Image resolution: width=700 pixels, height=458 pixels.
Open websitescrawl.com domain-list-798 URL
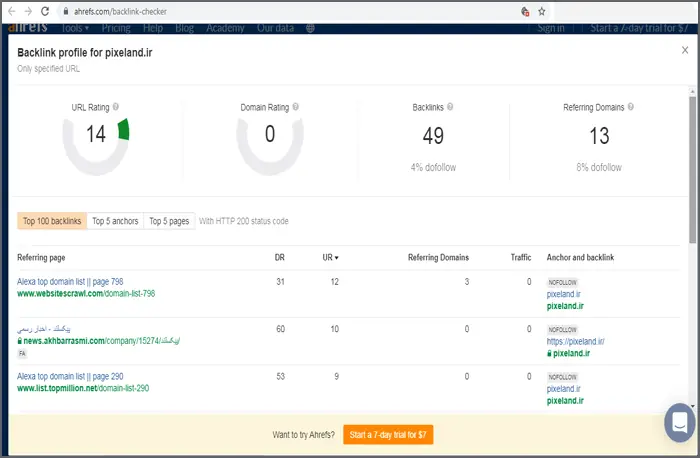click(x=86, y=293)
